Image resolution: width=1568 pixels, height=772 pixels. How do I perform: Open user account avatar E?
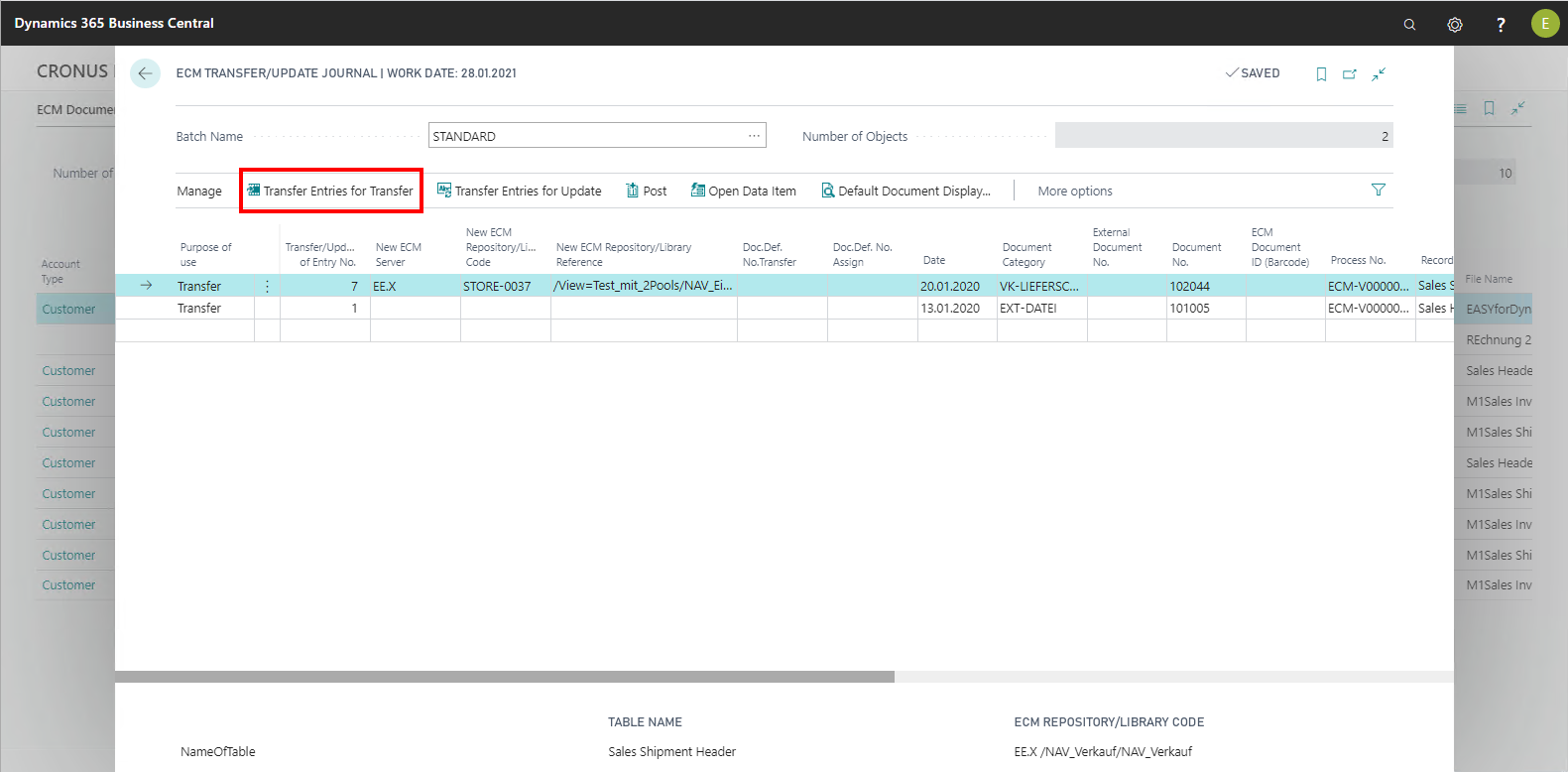pos(1544,24)
